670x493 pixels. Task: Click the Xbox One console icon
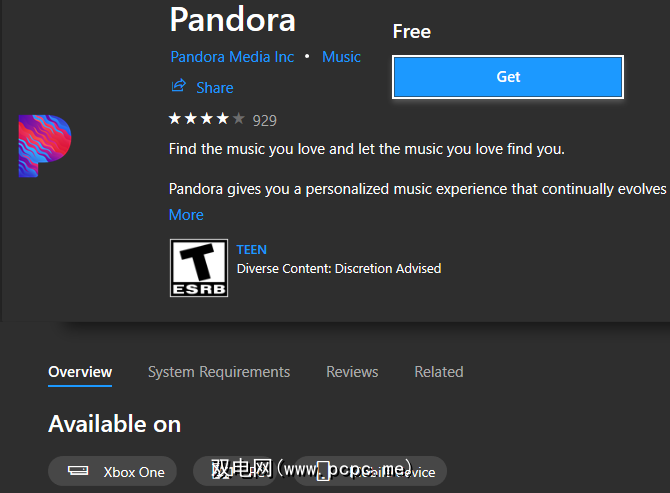click(x=78, y=471)
